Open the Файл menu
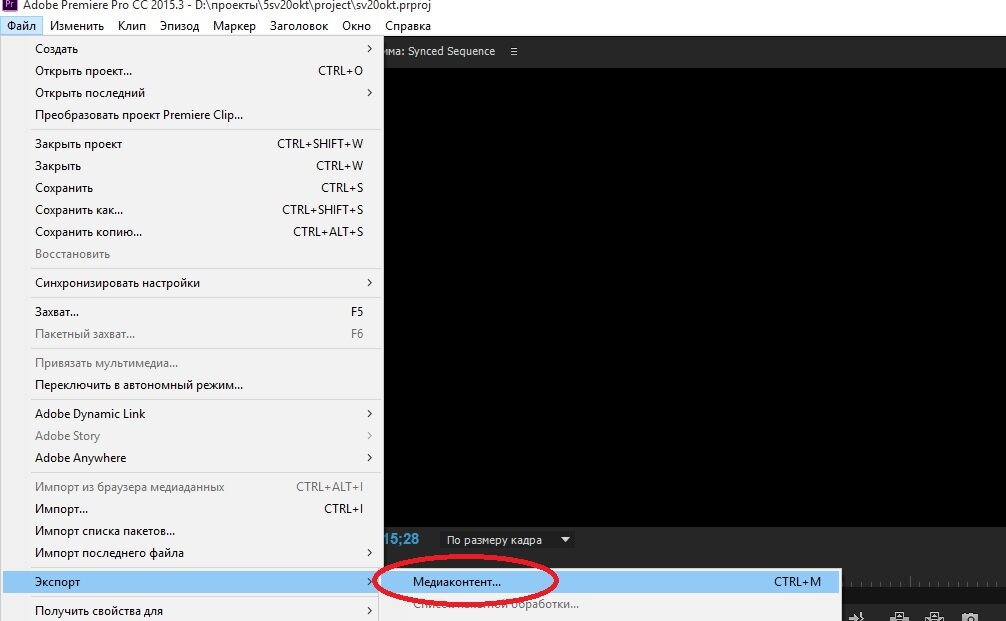Screen dimensions: 1006x621 coord(22,26)
